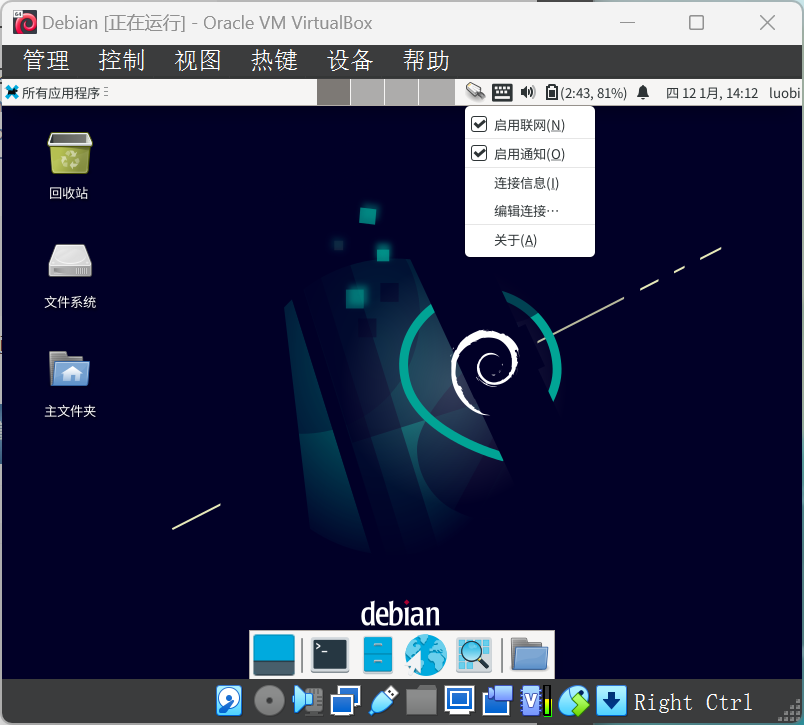
Task: Click the VirtualBox hard disk status icon
Action: point(229,701)
